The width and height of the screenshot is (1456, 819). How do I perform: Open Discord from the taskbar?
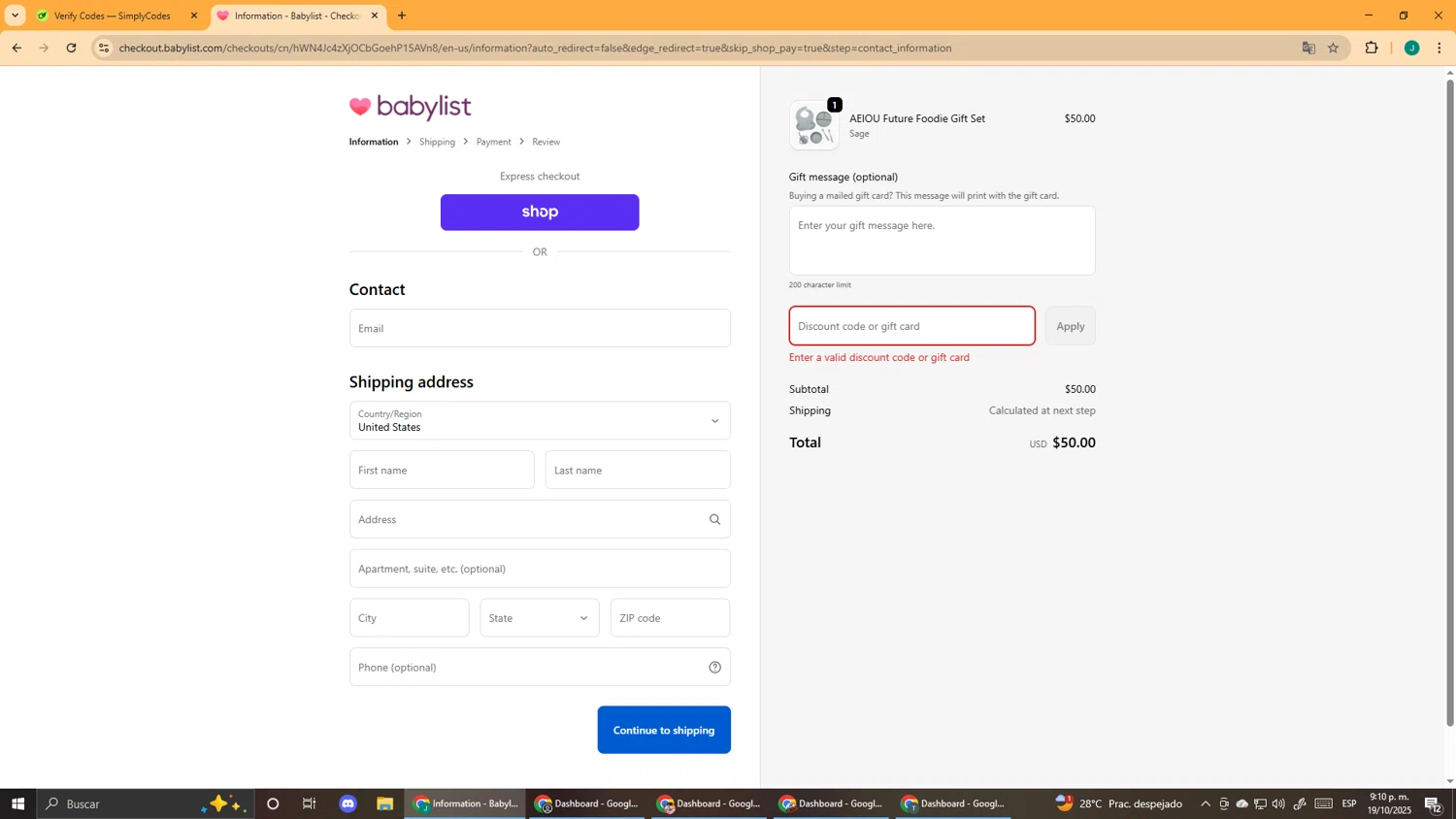click(x=347, y=803)
